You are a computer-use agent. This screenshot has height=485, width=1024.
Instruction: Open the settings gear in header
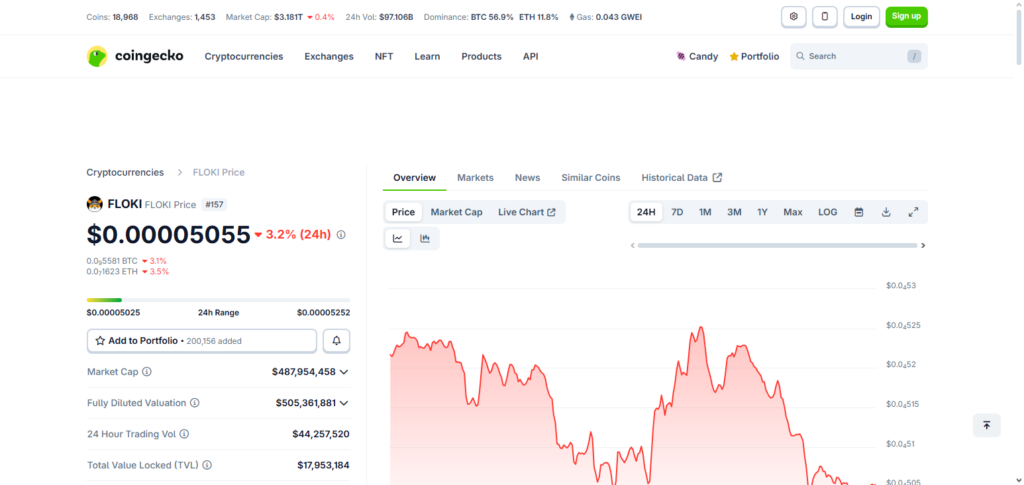[x=794, y=17]
